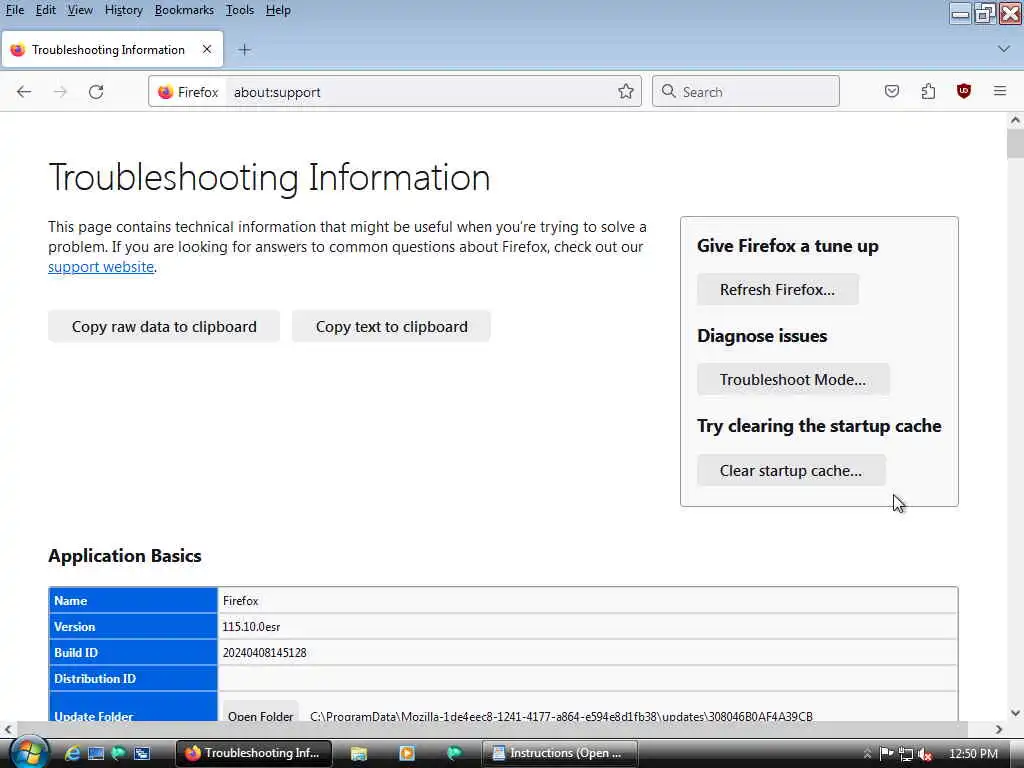Open a new tab with the plus icon
This screenshot has width=1024, height=768.
(244, 50)
